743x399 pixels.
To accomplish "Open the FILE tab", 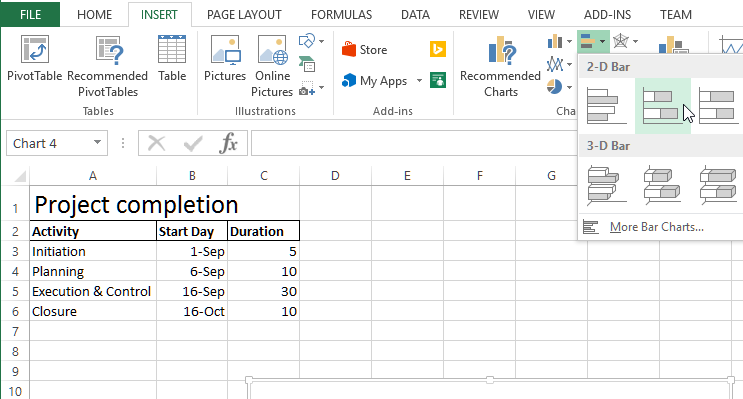I will pyautogui.click(x=30, y=14).
